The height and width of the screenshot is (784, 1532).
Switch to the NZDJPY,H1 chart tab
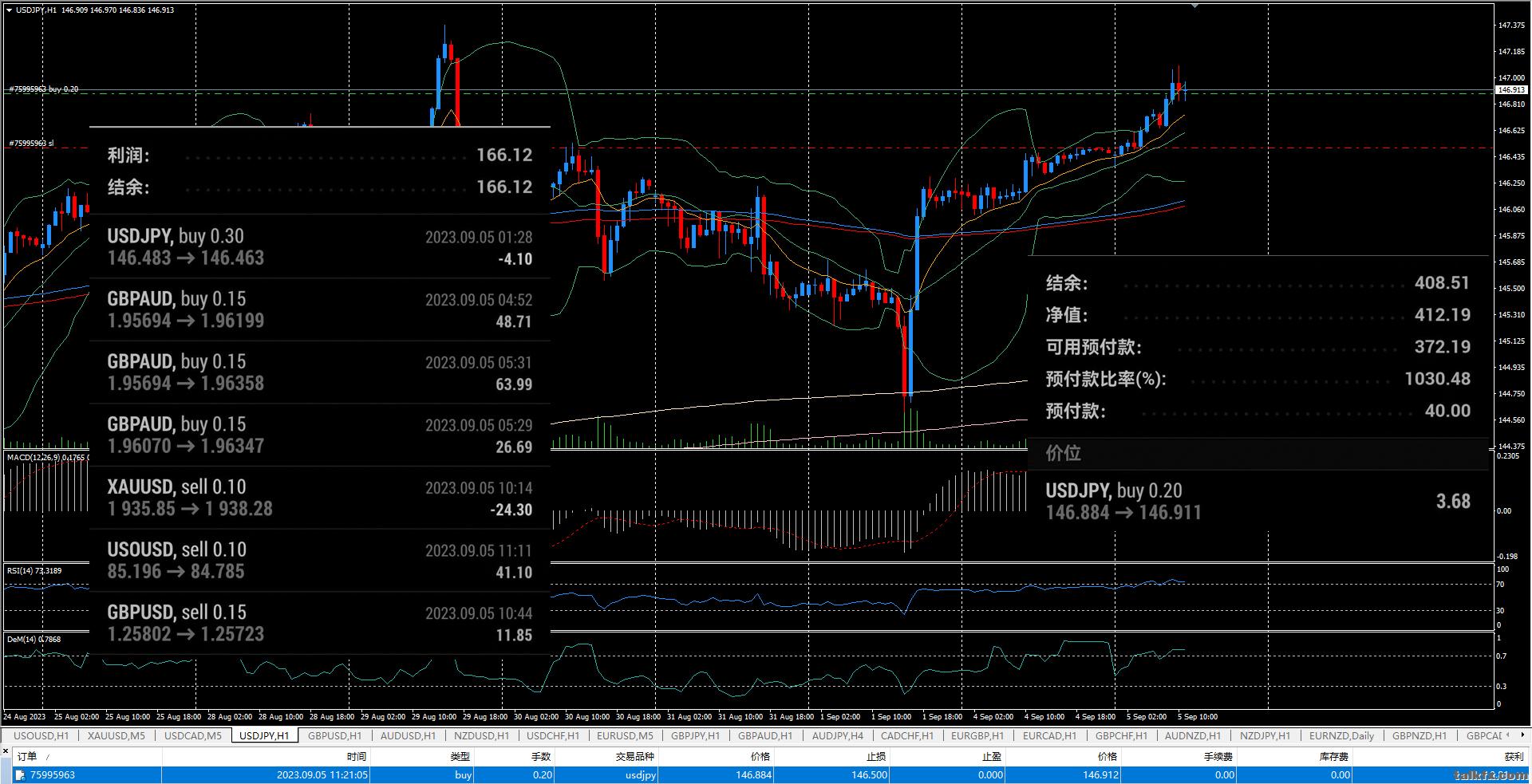pos(1265,735)
